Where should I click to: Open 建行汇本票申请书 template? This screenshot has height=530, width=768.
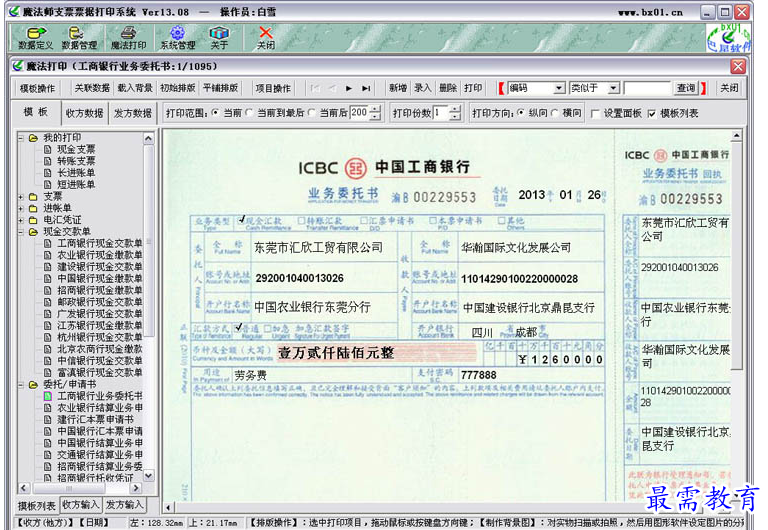coord(95,419)
